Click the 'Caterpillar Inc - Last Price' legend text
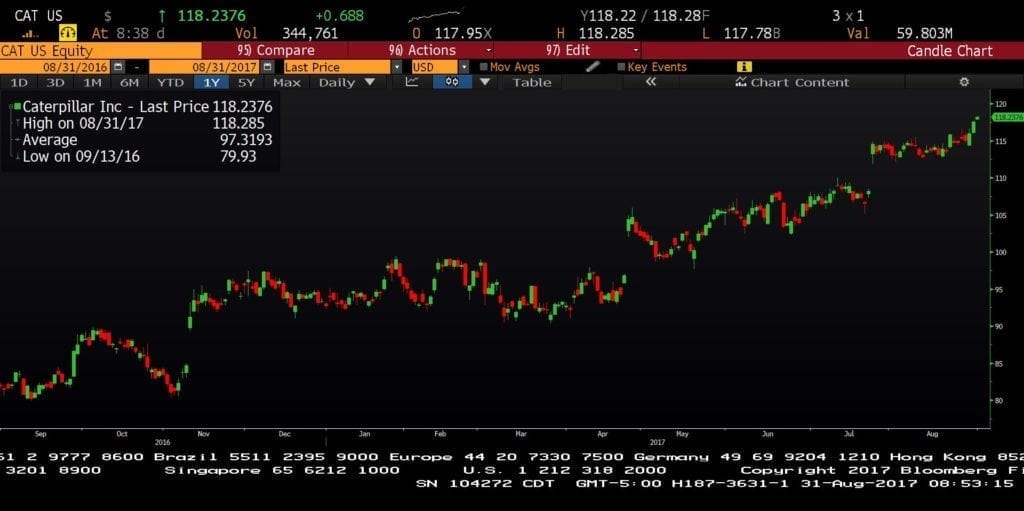Screen dimensions: 1024x511 pos(116,107)
